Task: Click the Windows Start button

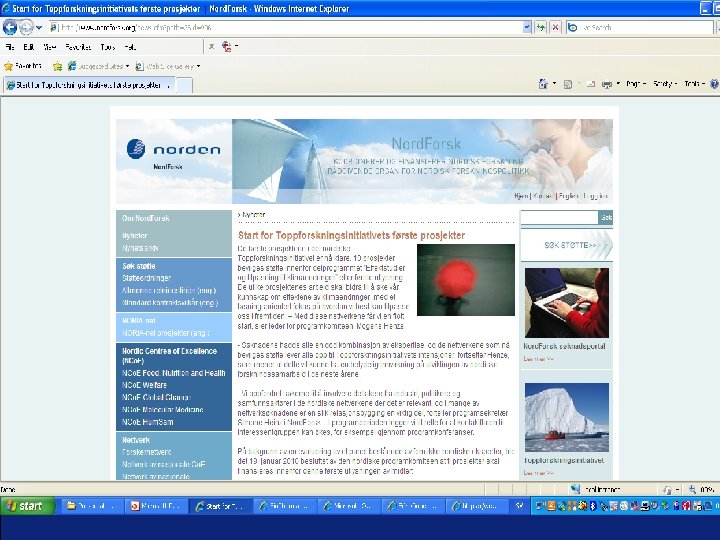Action: [28, 506]
